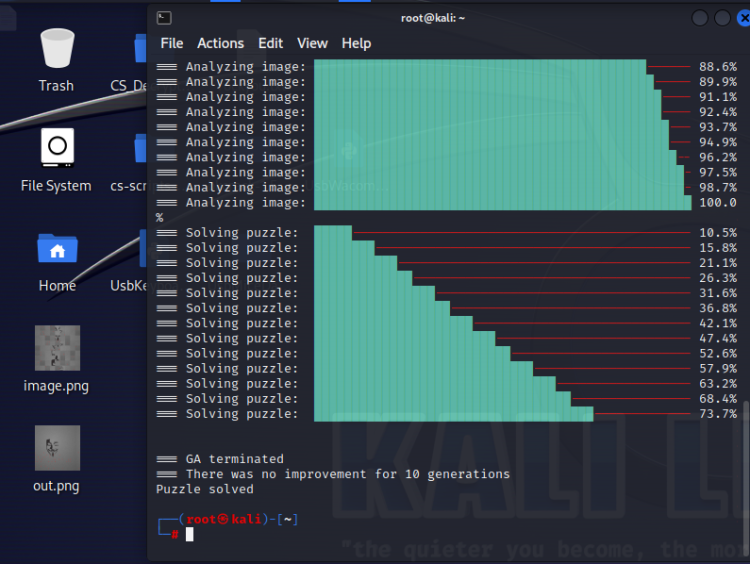Minimize the terminal window
Screen dimensions: 750x564
(699, 18)
